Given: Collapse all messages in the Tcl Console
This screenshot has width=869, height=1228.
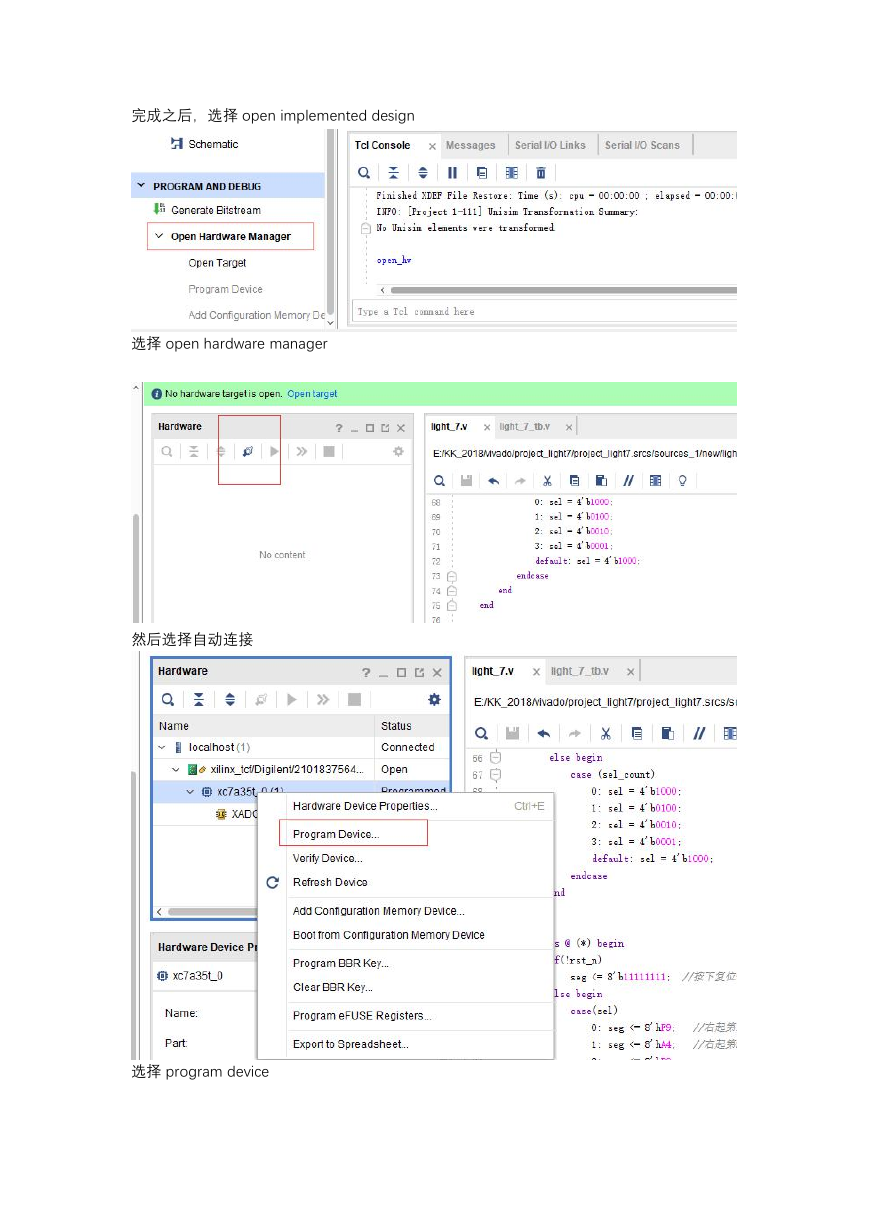Looking at the screenshot, I should click(x=394, y=172).
